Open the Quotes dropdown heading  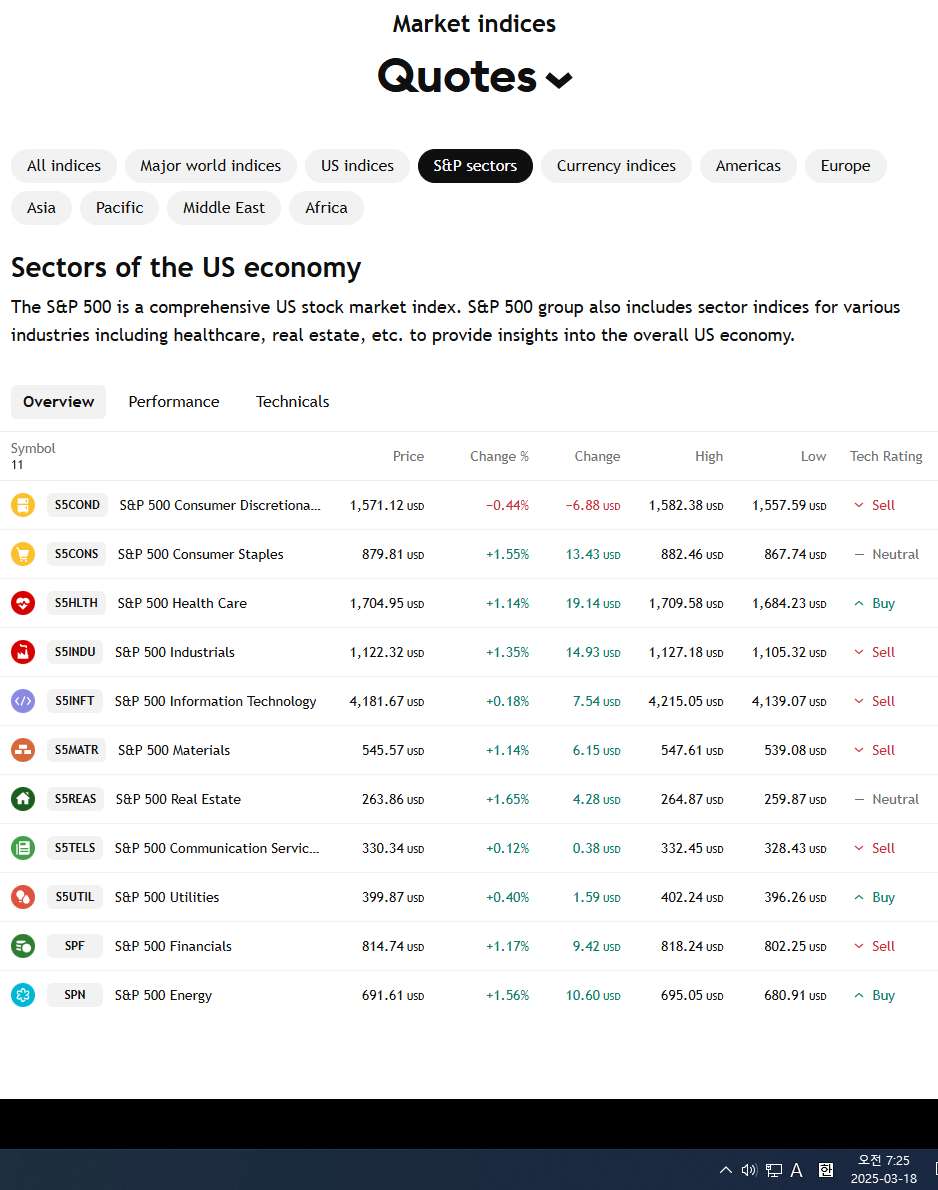click(474, 77)
